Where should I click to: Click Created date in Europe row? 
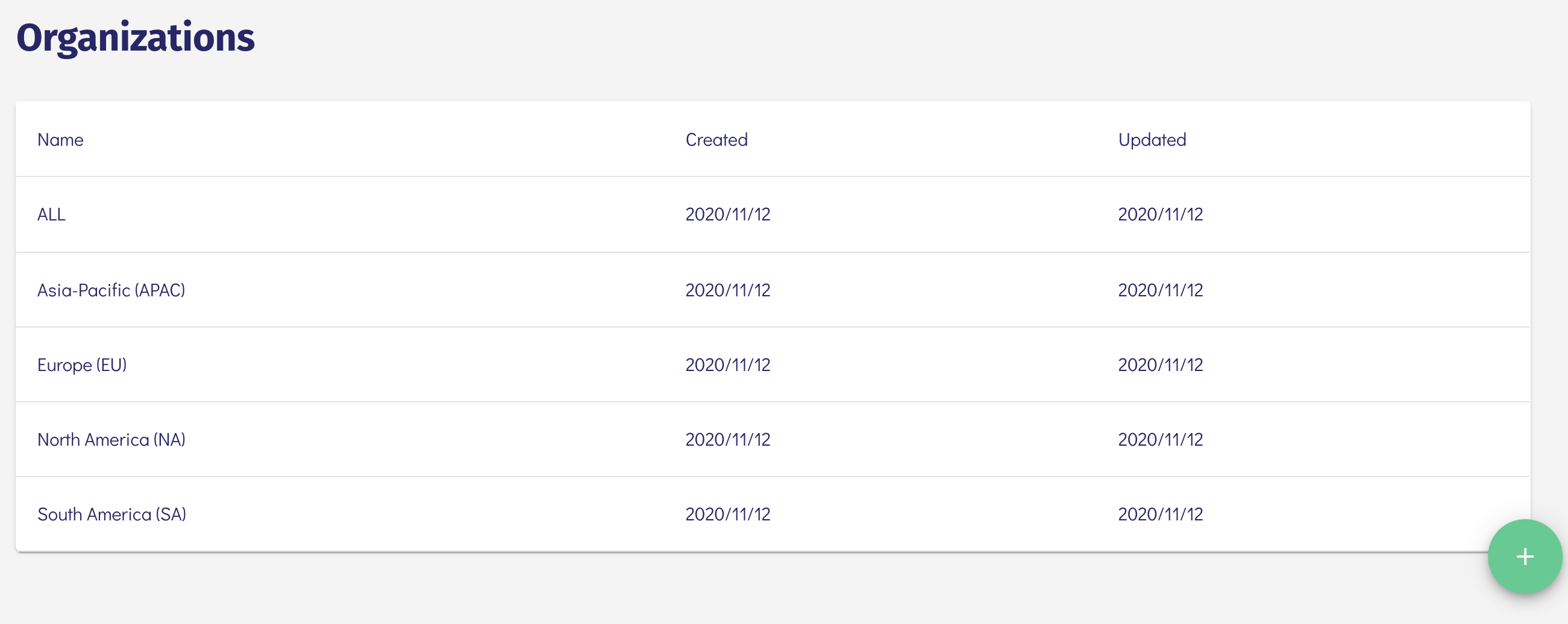pos(727,365)
